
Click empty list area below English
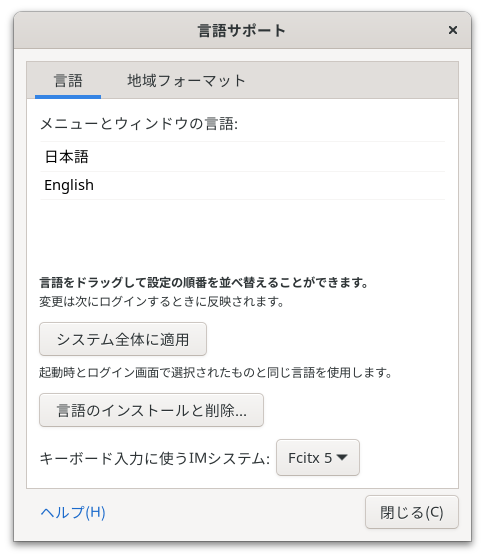[242, 233]
